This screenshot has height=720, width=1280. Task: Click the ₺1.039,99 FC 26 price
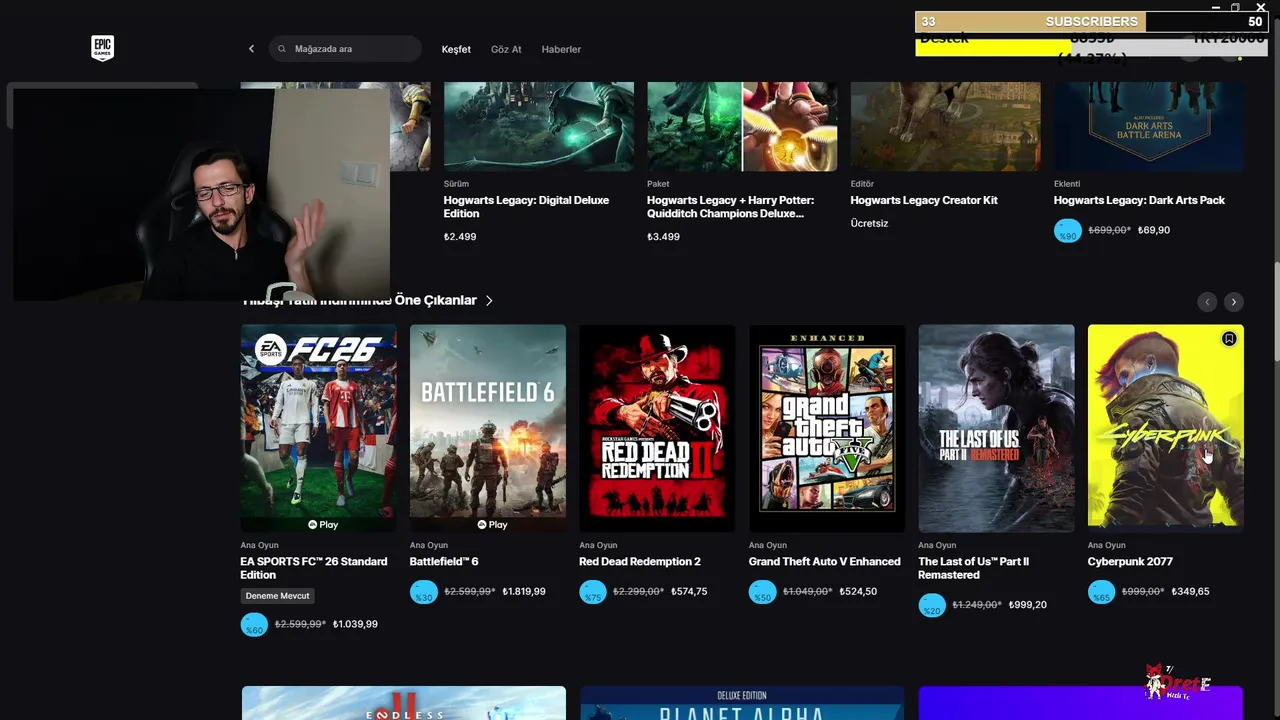tap(355, 625)
